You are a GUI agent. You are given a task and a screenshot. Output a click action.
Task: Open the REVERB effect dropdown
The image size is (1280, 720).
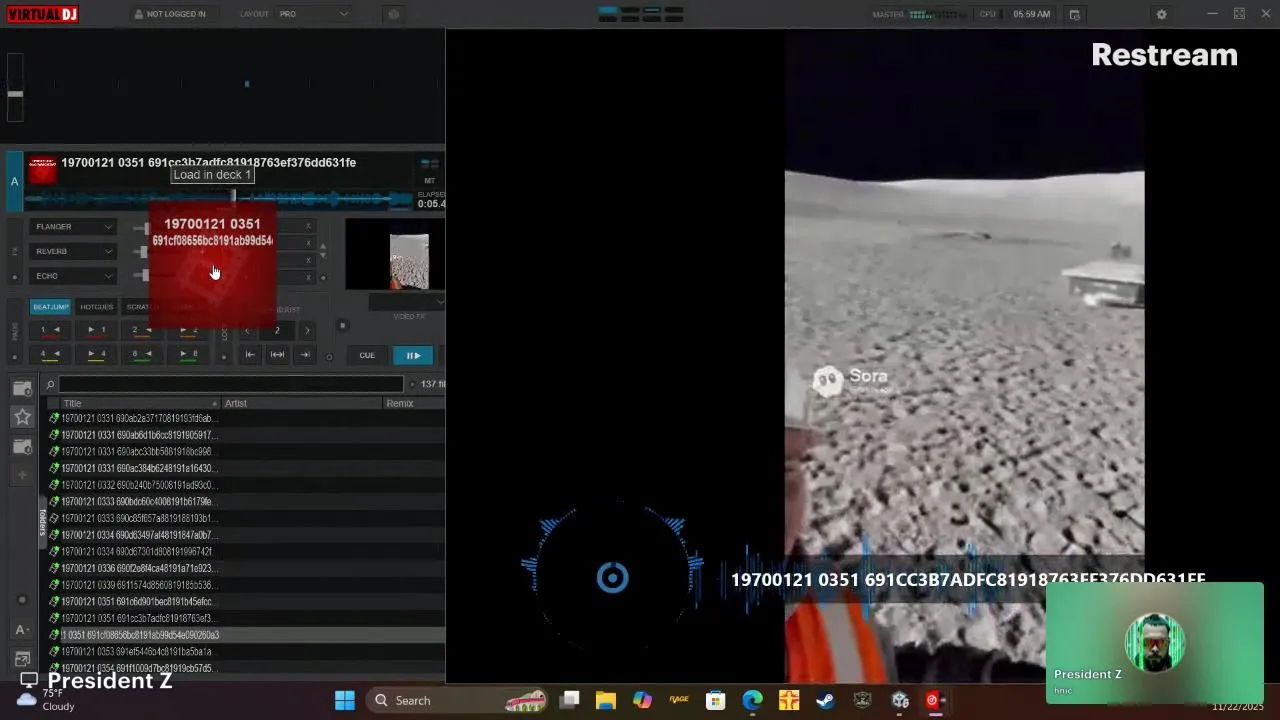(73, 251)
